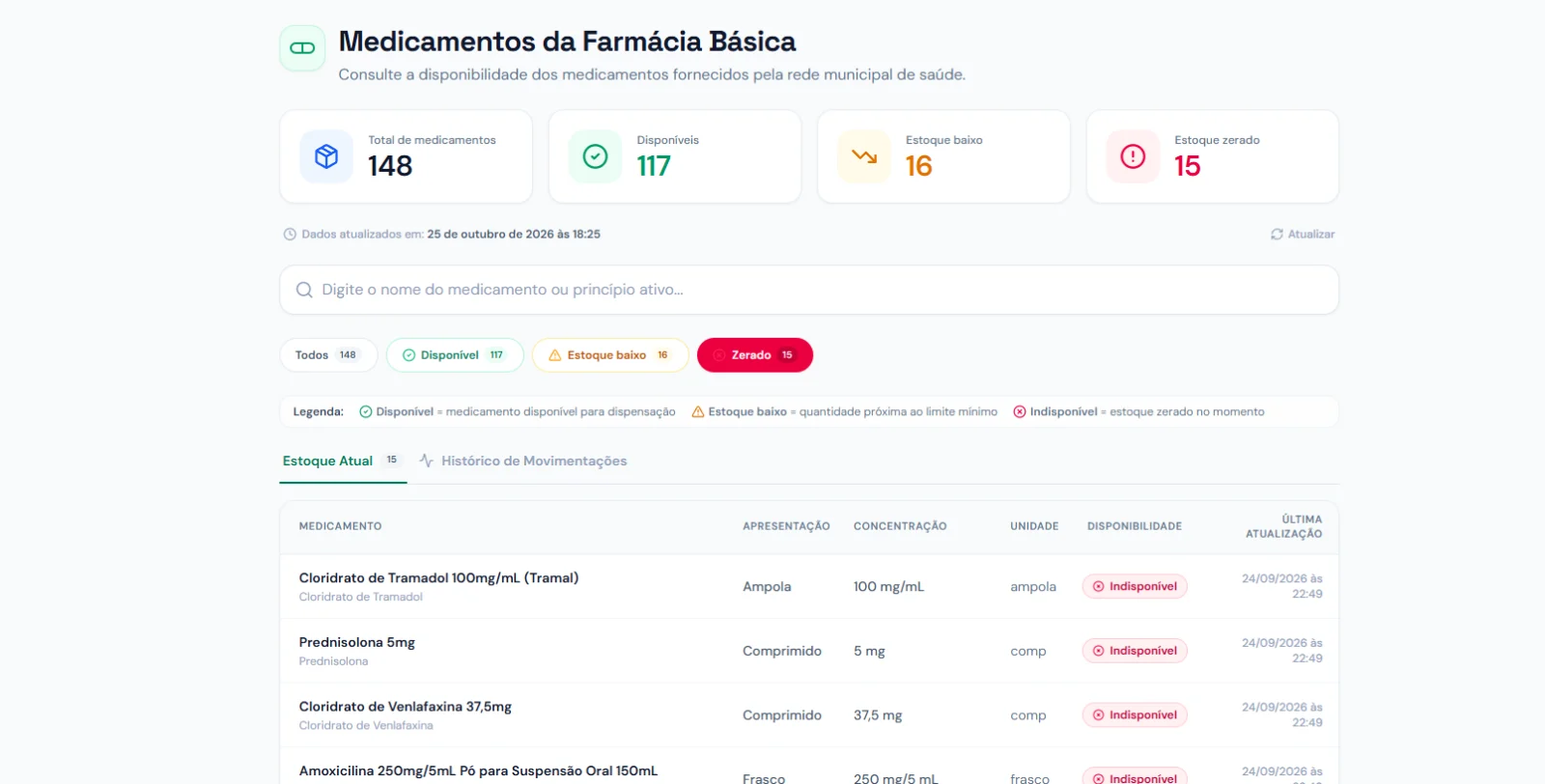Filter list by Disponível 117
Viewport: 1545px width, 784px height.
[x=455, y=355]
